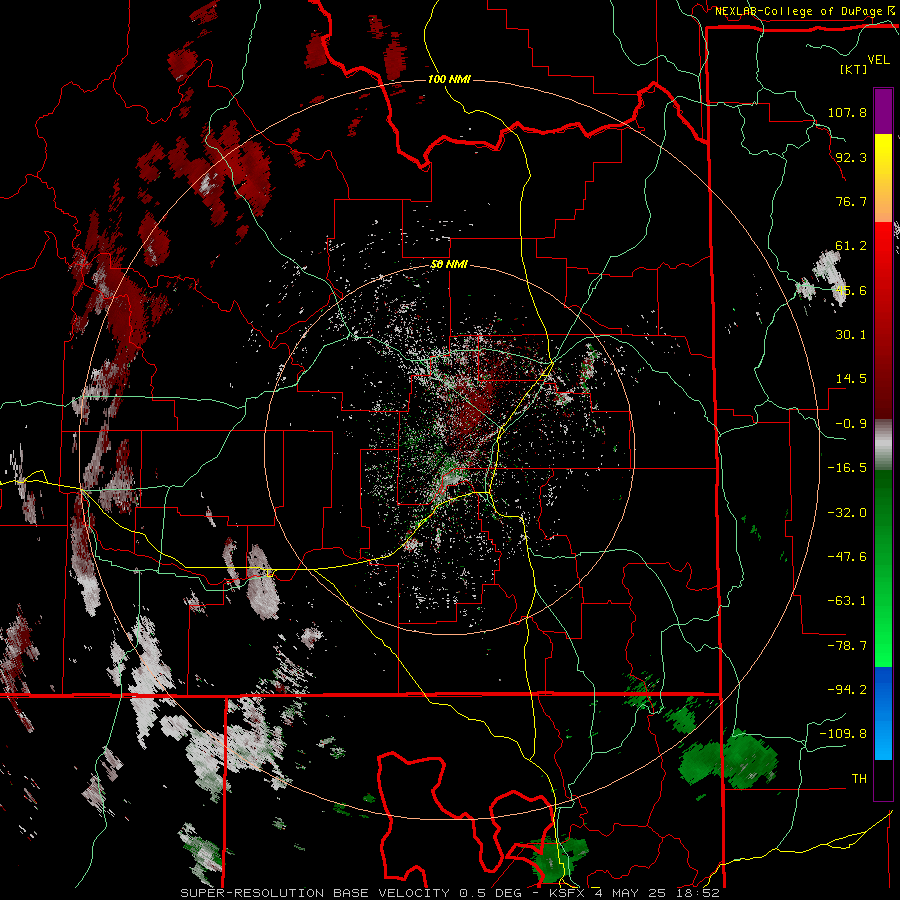Select the -47.6 scale value
900x900 pixels.
(847, 557)
